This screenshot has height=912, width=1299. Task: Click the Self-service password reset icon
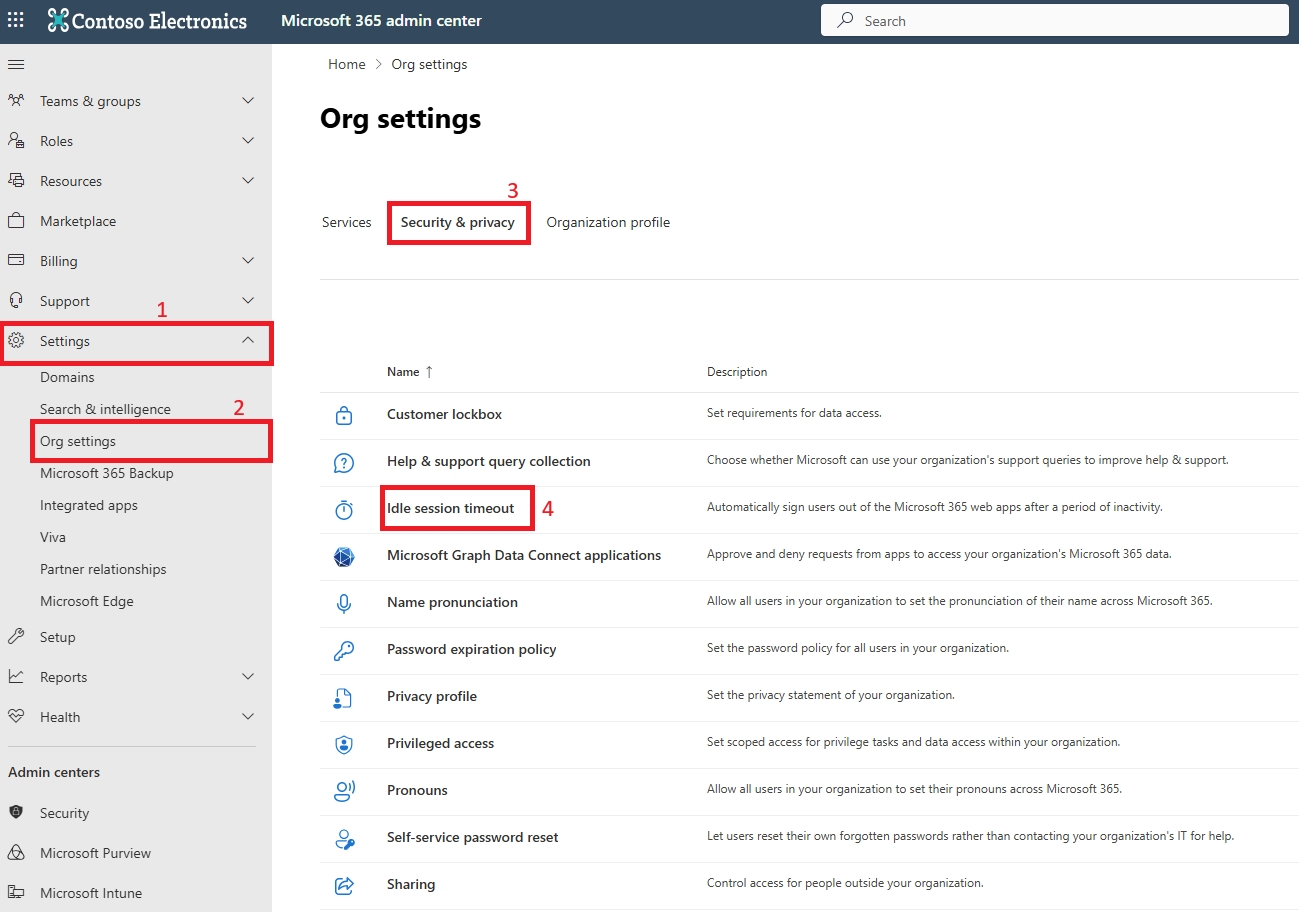click(x=344, y=838)
